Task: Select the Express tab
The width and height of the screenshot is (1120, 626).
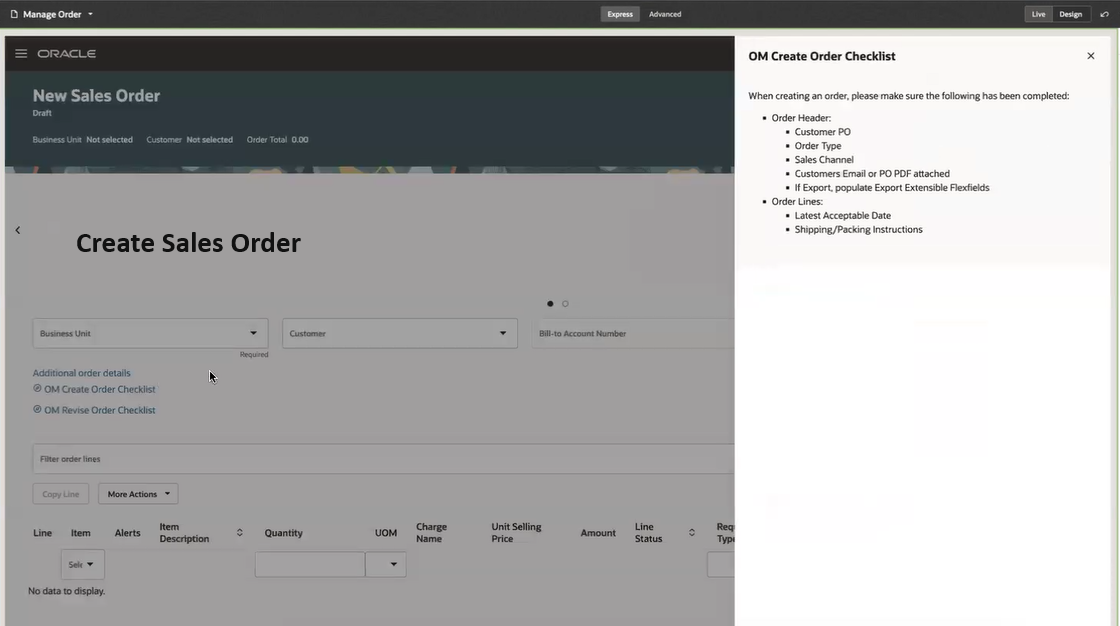Action: pyautogui.click(x=619, y=14)
